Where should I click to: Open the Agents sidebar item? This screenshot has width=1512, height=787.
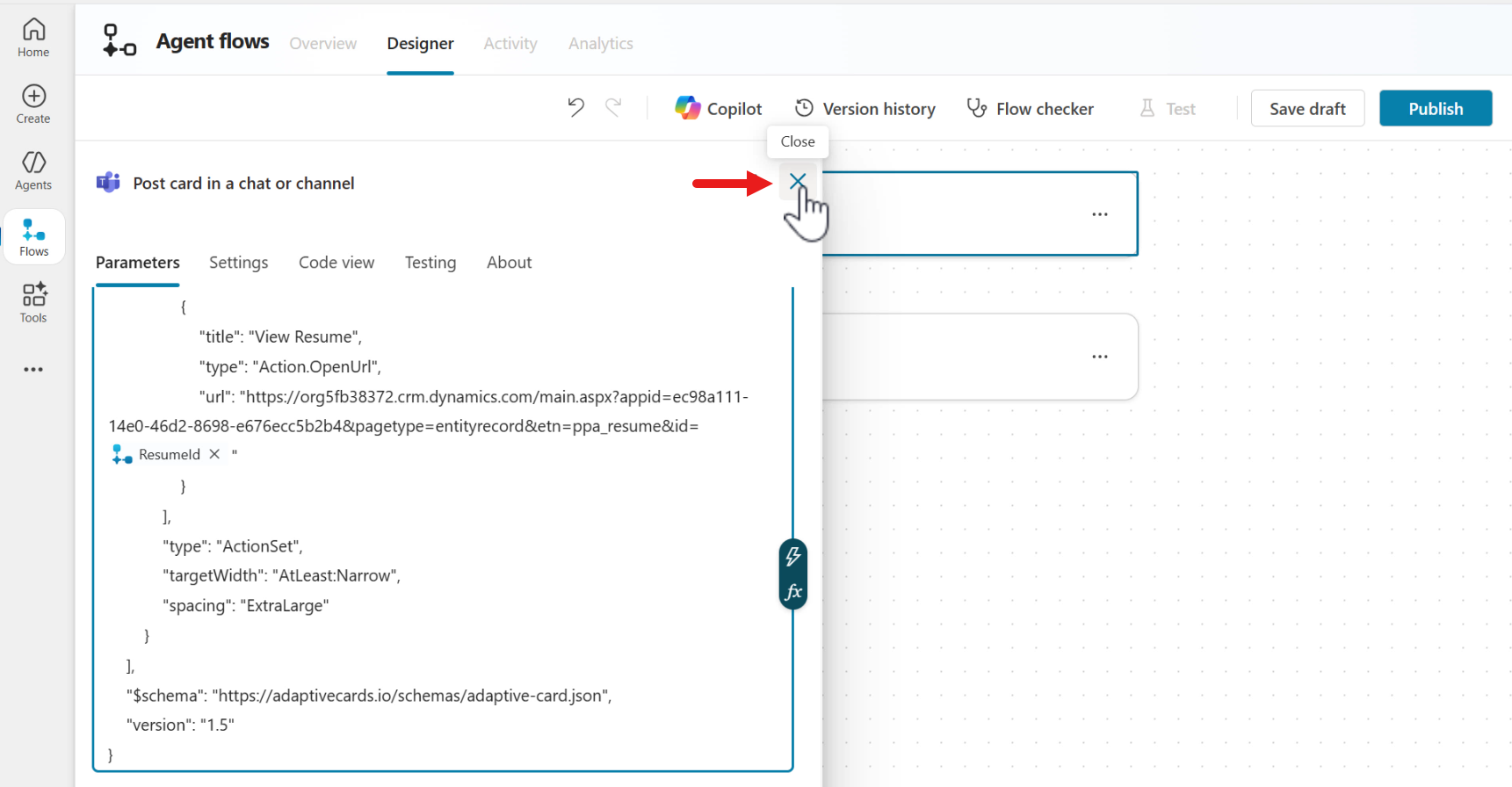pos(33,170)
